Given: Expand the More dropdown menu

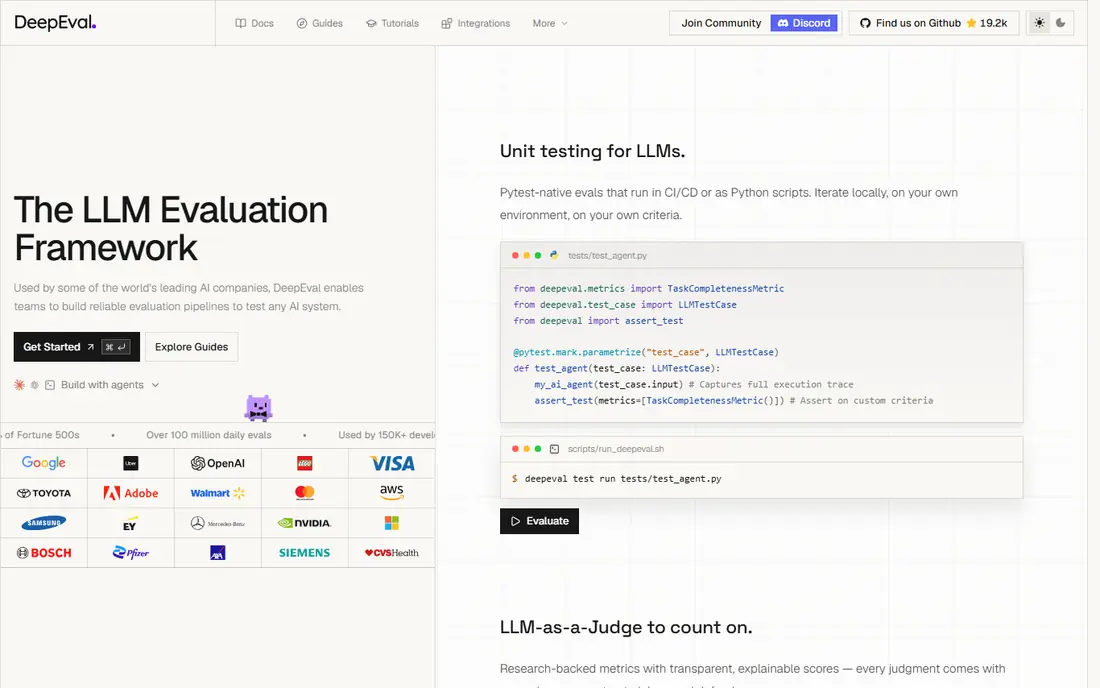Looking at the screenshot, I should pos(550,23).
